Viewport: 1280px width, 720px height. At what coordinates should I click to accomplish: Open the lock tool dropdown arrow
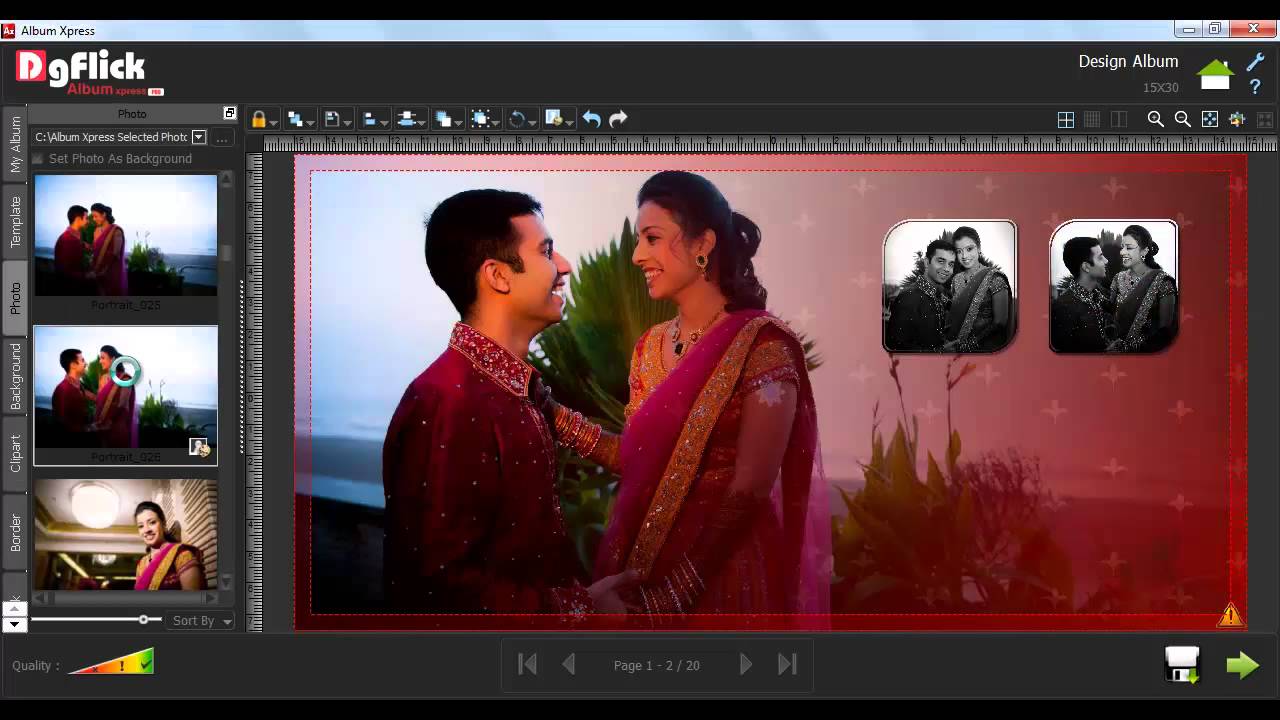click(273, 122)
